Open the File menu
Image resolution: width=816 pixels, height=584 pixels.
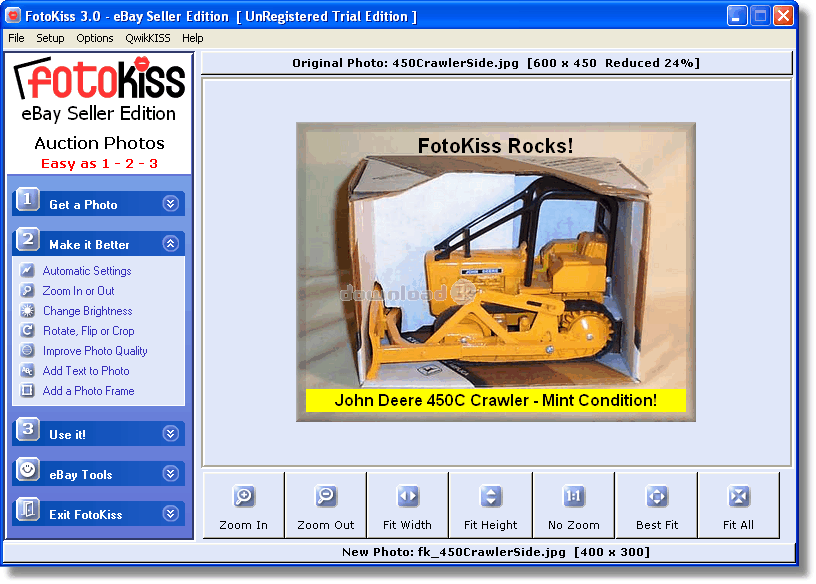pyautogui.click(x=16, y=38)
